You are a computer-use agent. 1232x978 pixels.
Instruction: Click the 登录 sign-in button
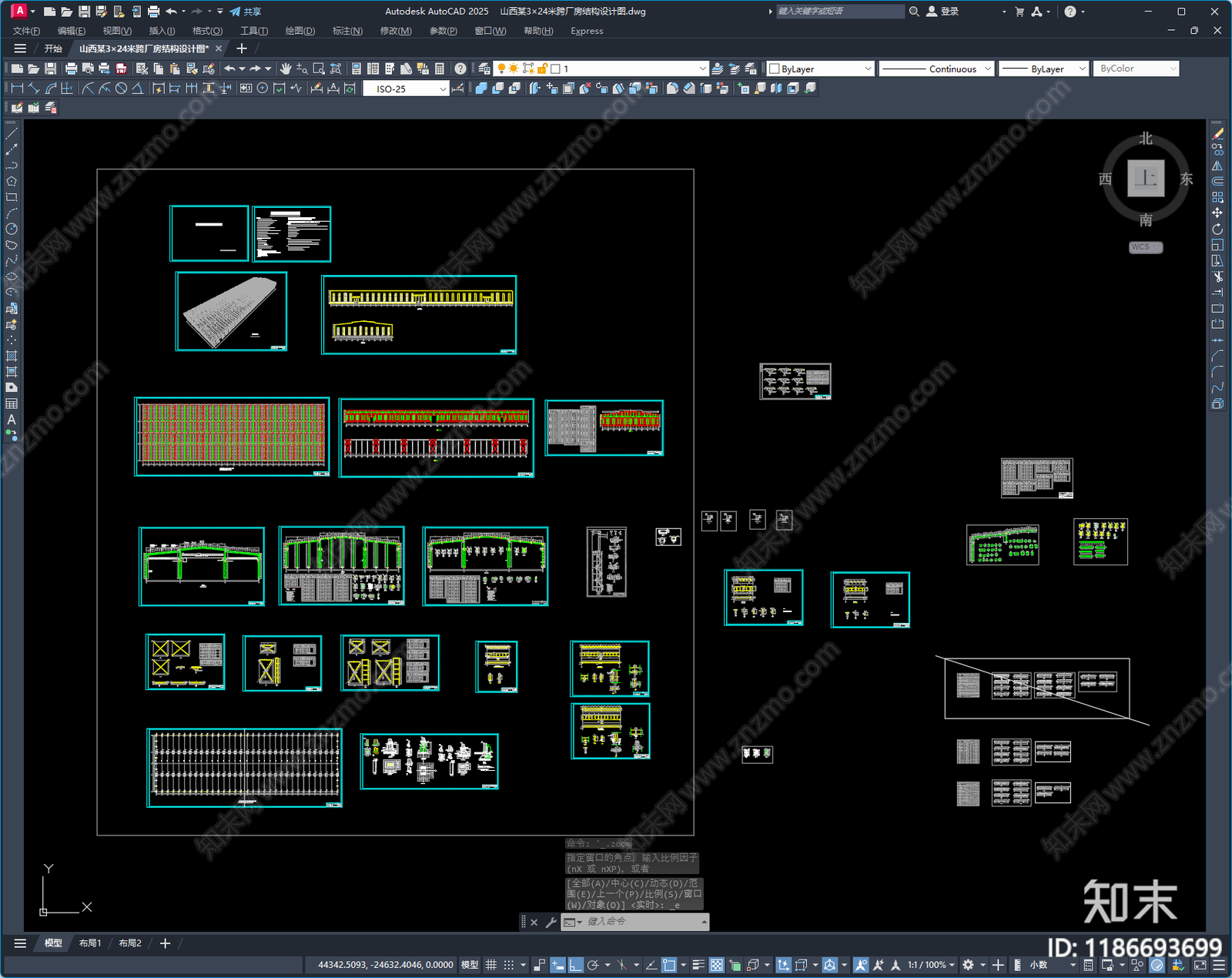pyautogui.click(x=942, y=12)
